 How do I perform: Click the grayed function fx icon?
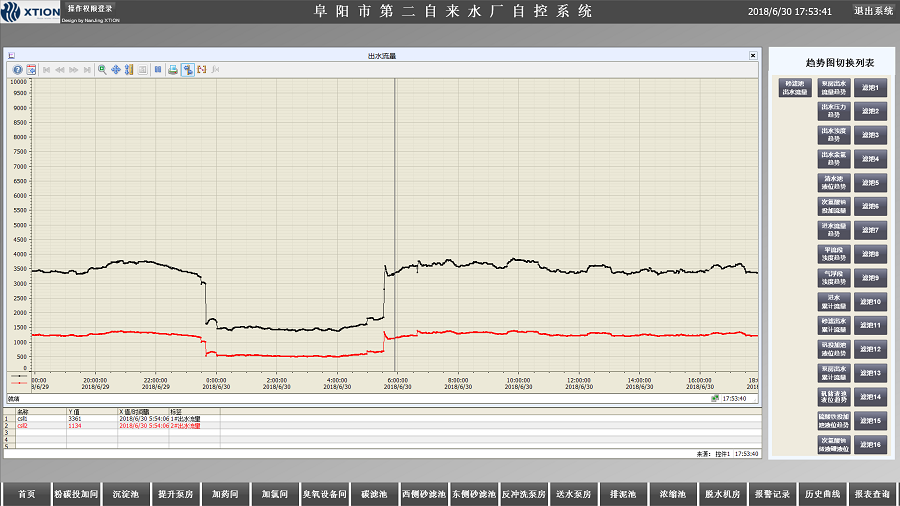[215, 69]
